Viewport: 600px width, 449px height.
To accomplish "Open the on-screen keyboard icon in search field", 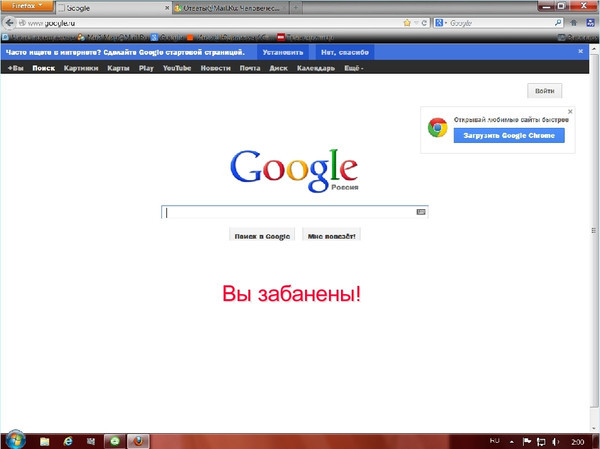I will coord(421,212).
